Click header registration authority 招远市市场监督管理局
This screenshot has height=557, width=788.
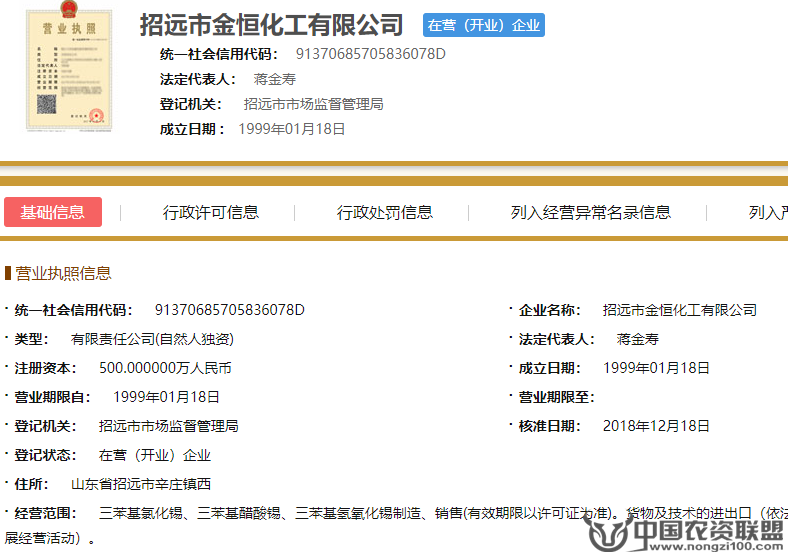coord(314,104)
